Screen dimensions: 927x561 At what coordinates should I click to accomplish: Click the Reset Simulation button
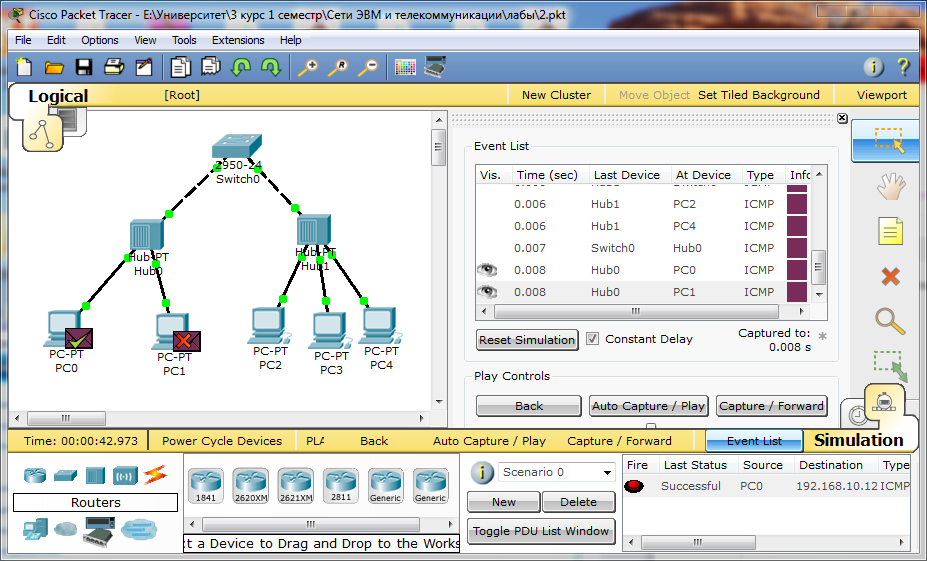(x=527, y=340)
